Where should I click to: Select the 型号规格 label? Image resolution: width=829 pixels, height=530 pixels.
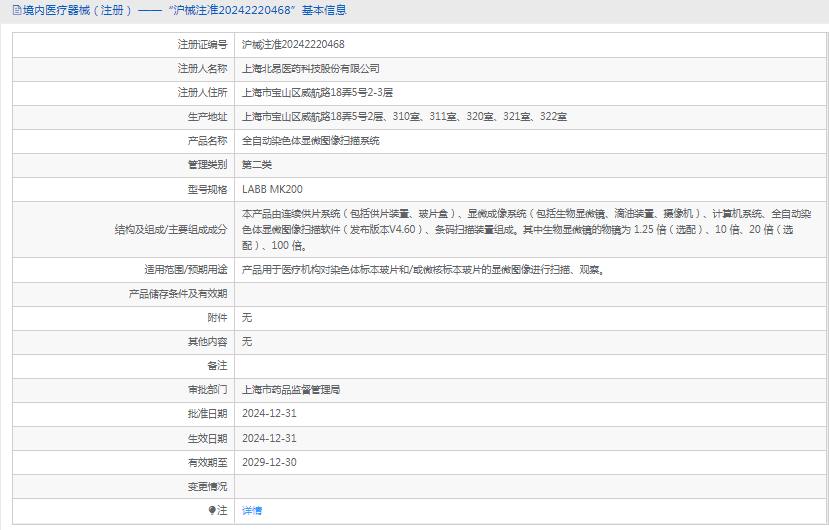click(207, 189)
